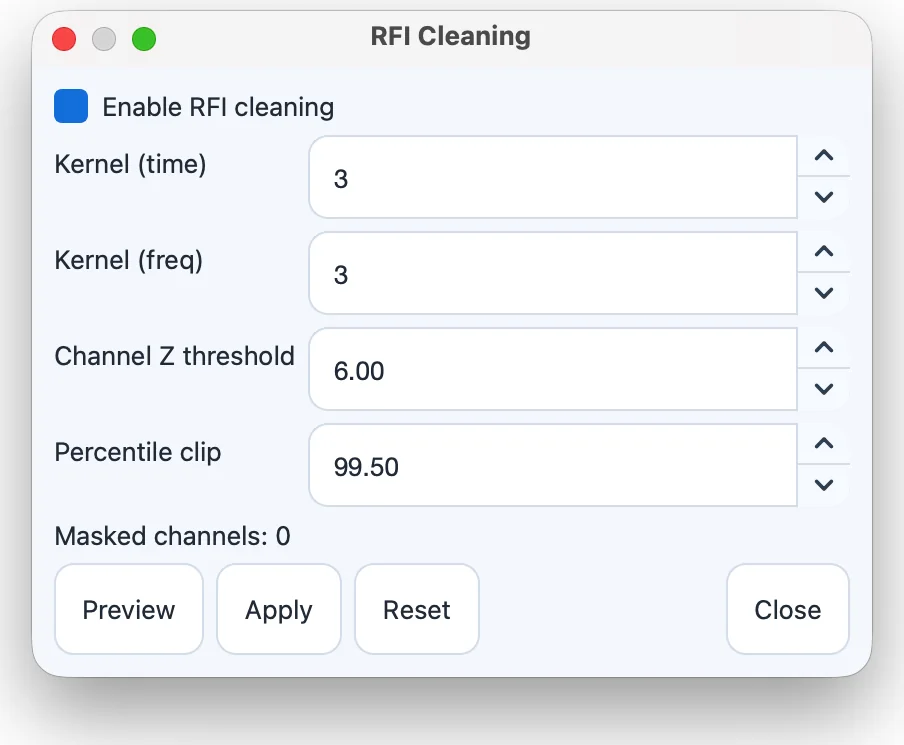The image size is (904, 745).
Task: Click the 'Channel Z threshold' label
Action: coord(174,356)
